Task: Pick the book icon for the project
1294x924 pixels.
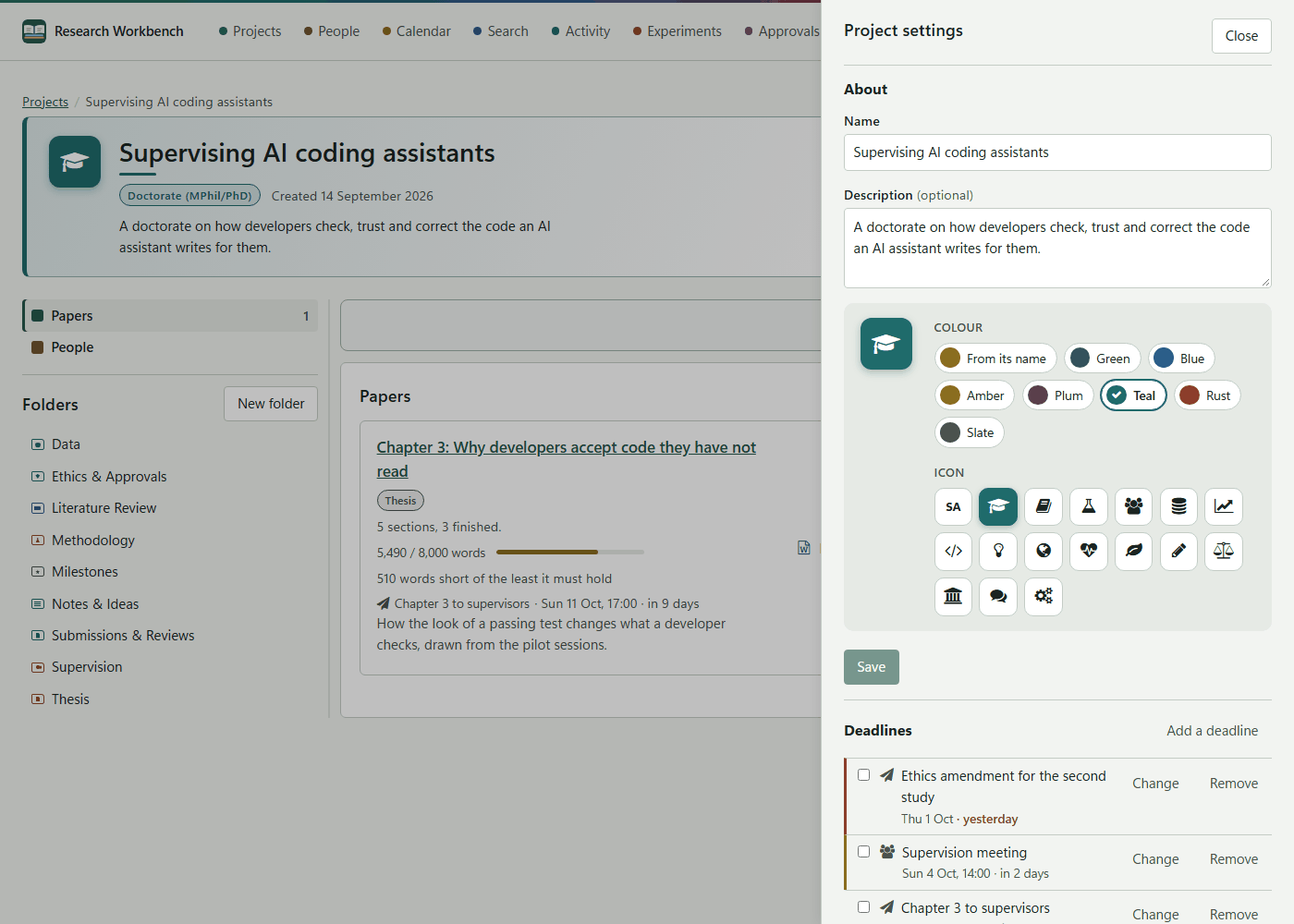Action: tap(1044, 506)
